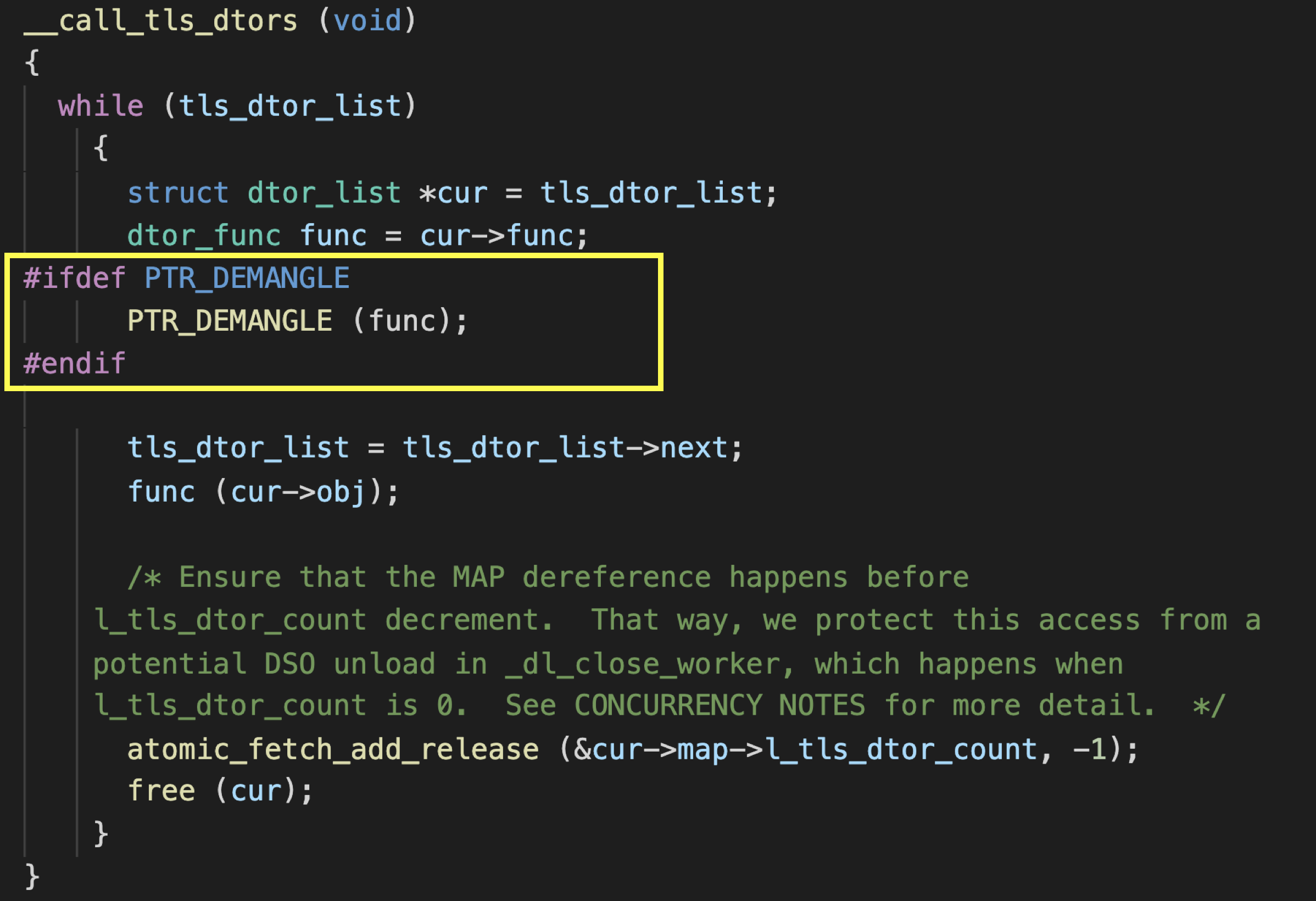Click CONCURRENCY NOTES in the comment
Screen dimensions: 1316x901
tap(720, 705)
